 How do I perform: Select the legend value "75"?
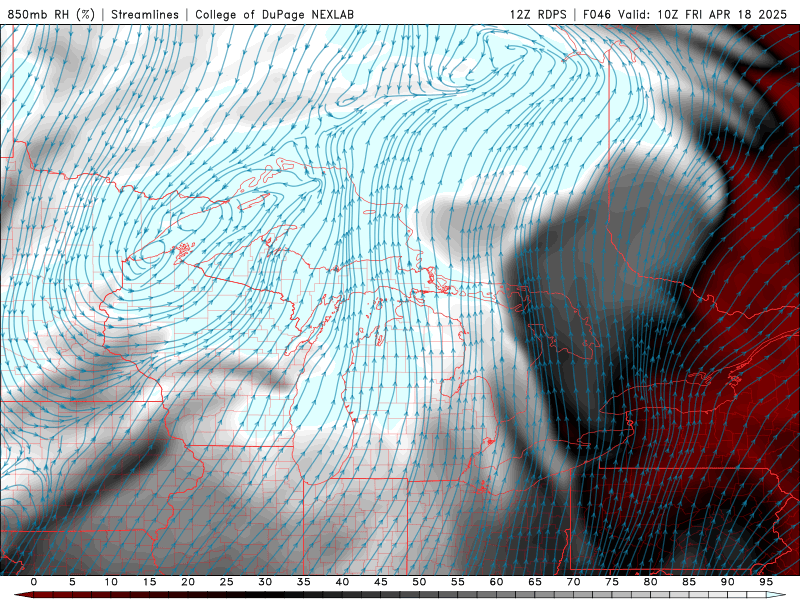click(x=612, y=582)
